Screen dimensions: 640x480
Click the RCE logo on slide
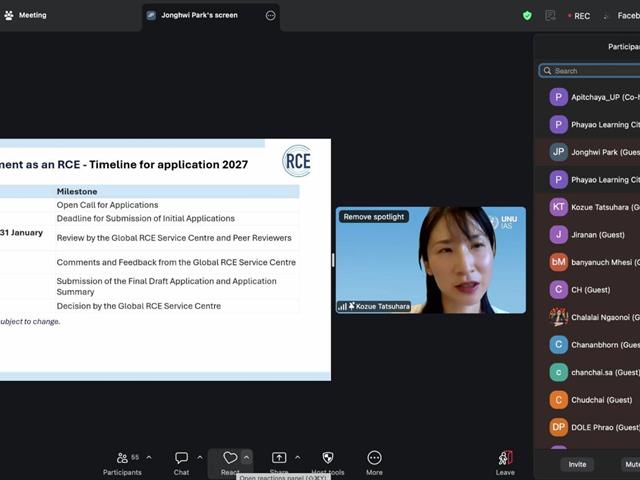pyautogui.click(x=297, y=161)
